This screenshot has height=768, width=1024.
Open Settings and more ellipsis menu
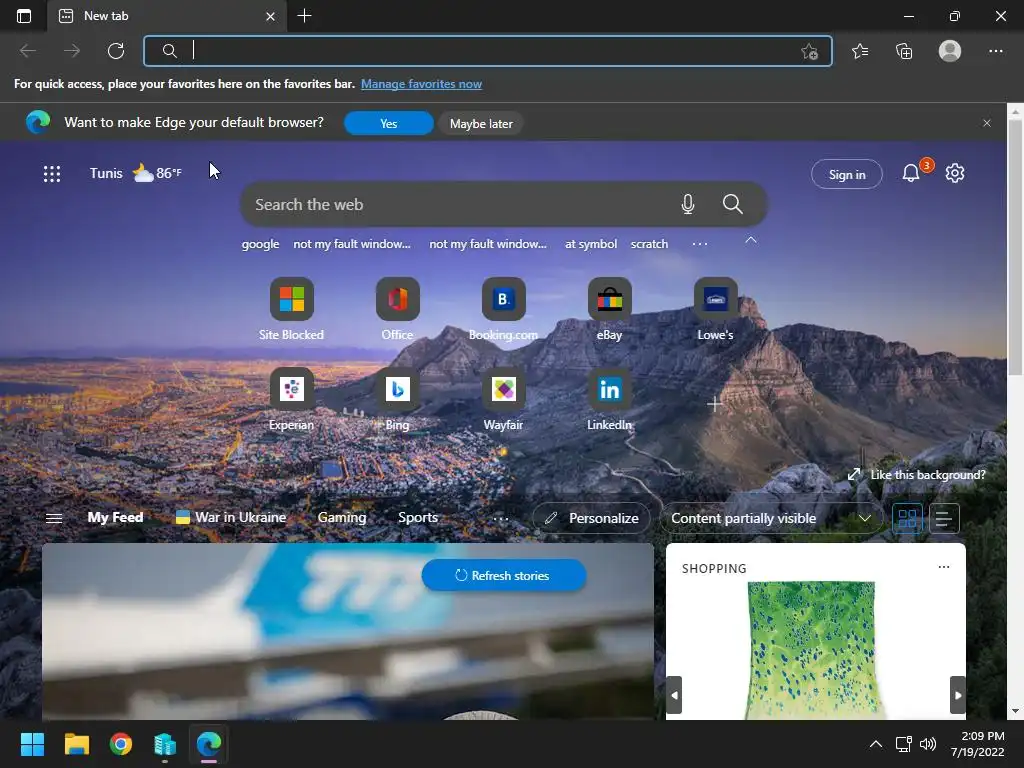coord(995,51)
